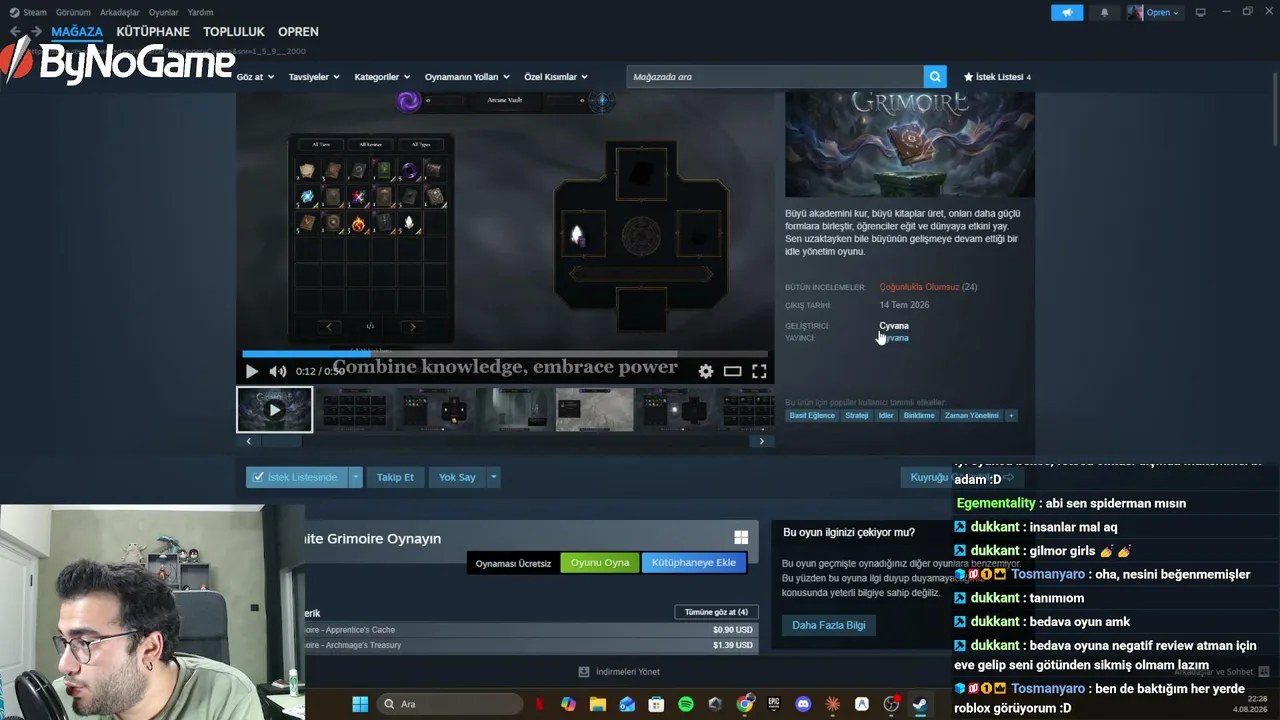This screenshot has height=720, width=1280.
Task: Show previous thumbnails with left arrow
Action: (248, 441)
